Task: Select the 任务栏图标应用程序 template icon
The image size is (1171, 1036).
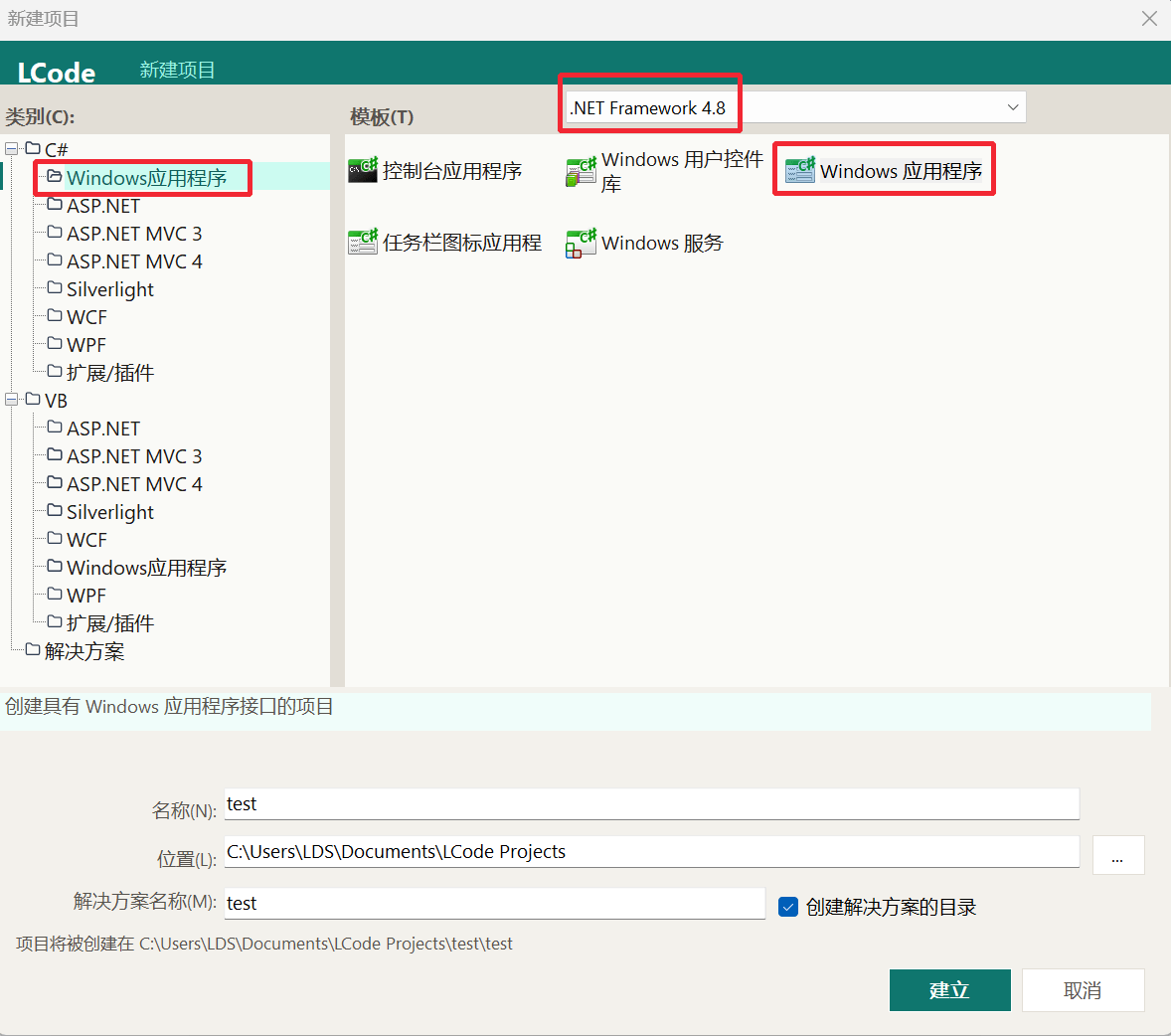Action: (363, 242)
